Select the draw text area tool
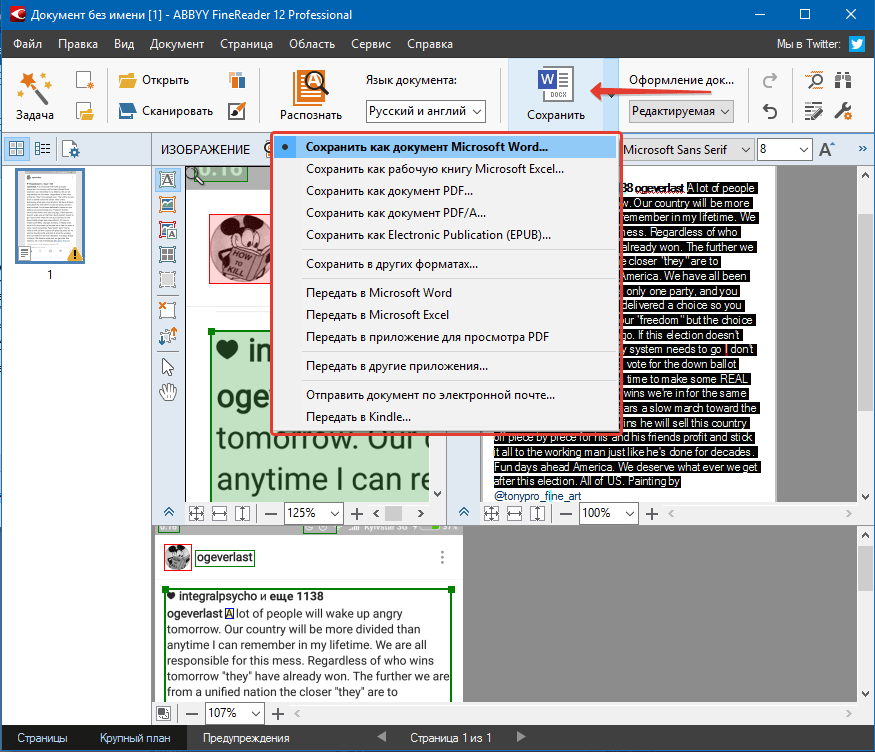 click(168, 179)
